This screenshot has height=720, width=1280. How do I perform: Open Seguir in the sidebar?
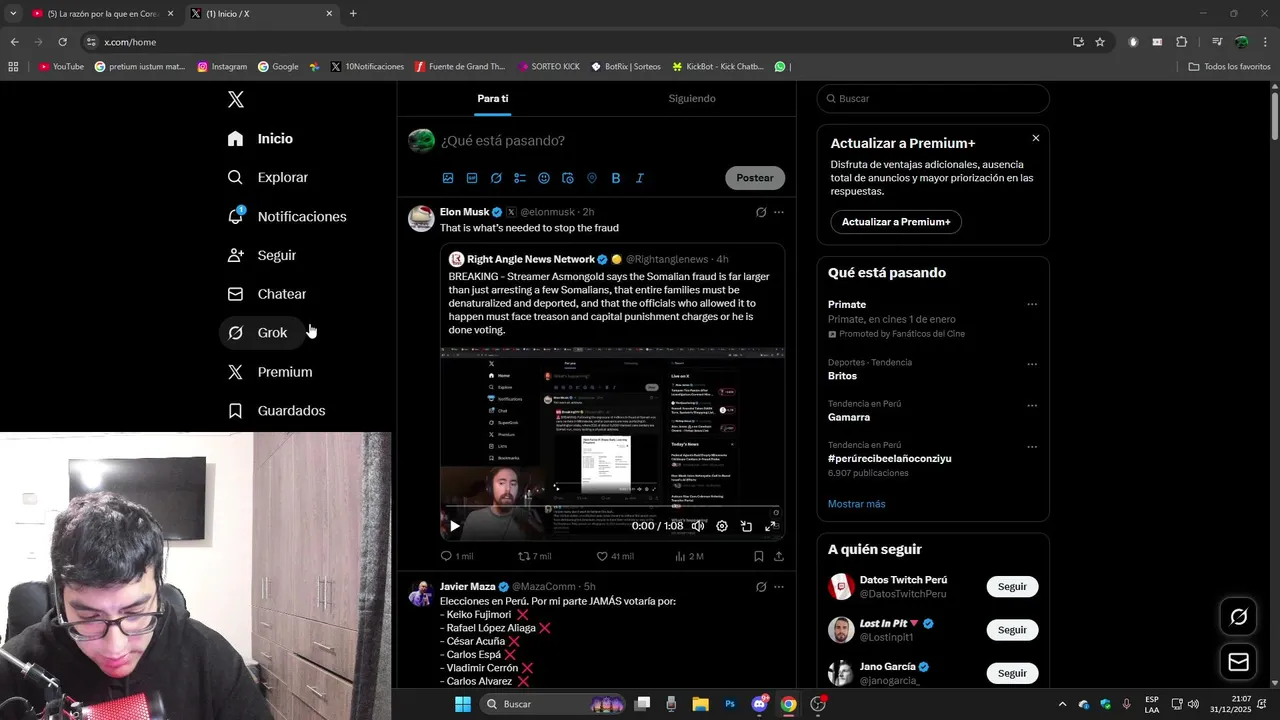click(x=261, y=255)
